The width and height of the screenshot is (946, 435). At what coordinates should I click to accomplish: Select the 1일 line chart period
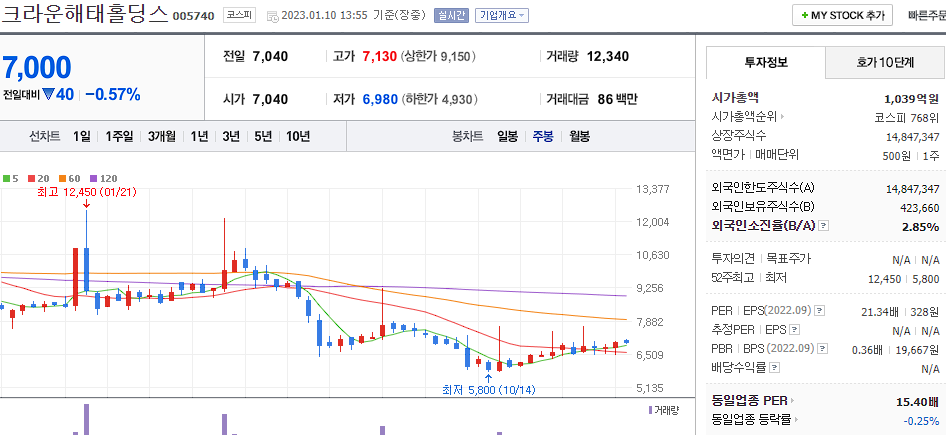pyautogui.click(x=81, y=136)
